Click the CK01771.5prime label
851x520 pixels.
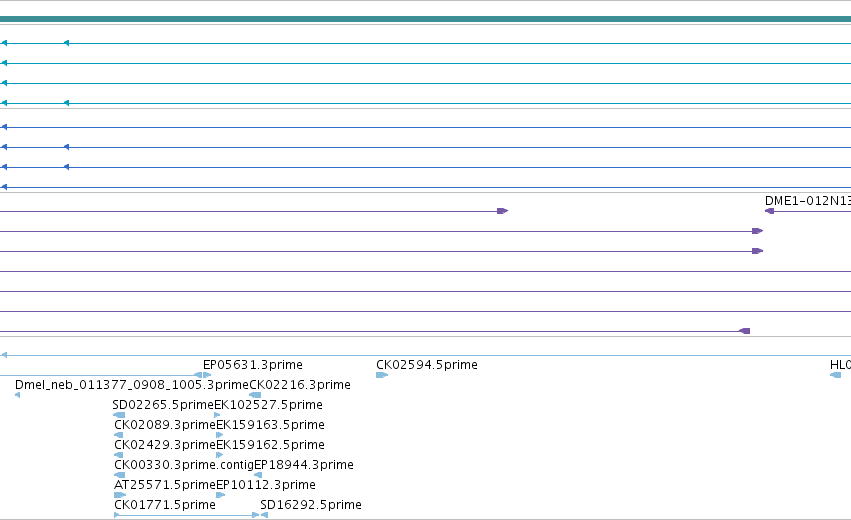coord(165,505)
